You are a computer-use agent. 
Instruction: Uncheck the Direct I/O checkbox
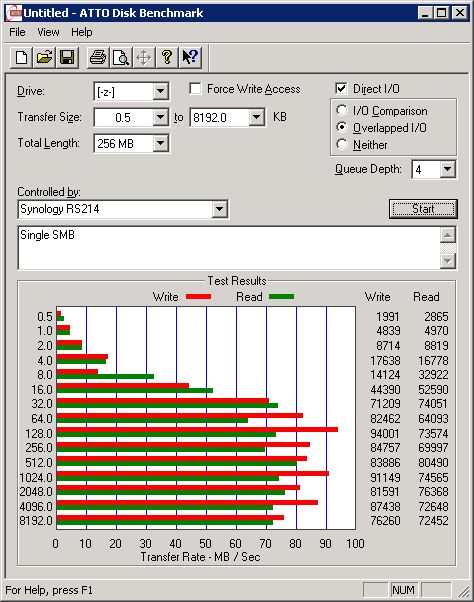(x=341, y=89)
